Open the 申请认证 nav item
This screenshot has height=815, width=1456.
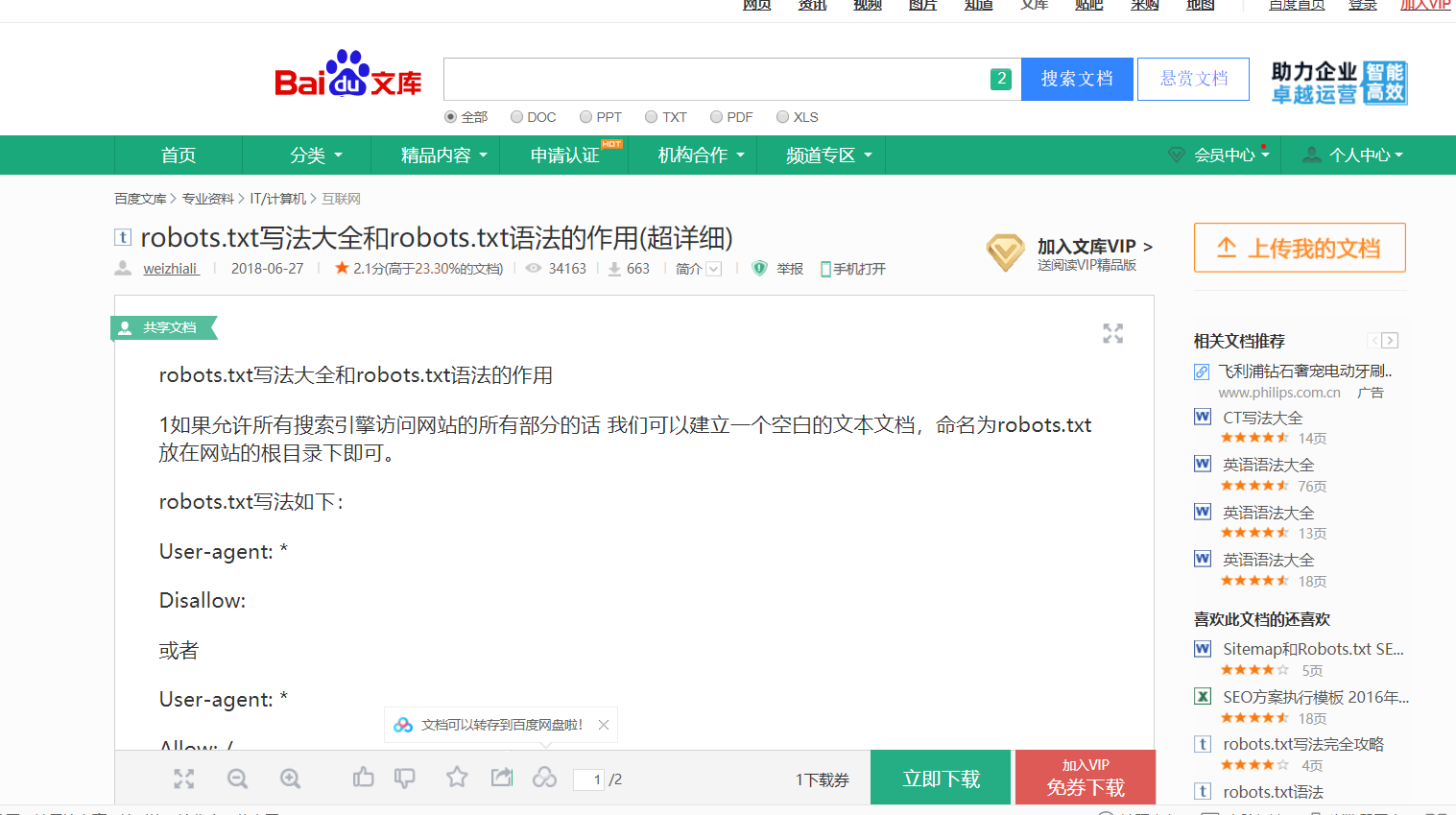pos(564,155)
